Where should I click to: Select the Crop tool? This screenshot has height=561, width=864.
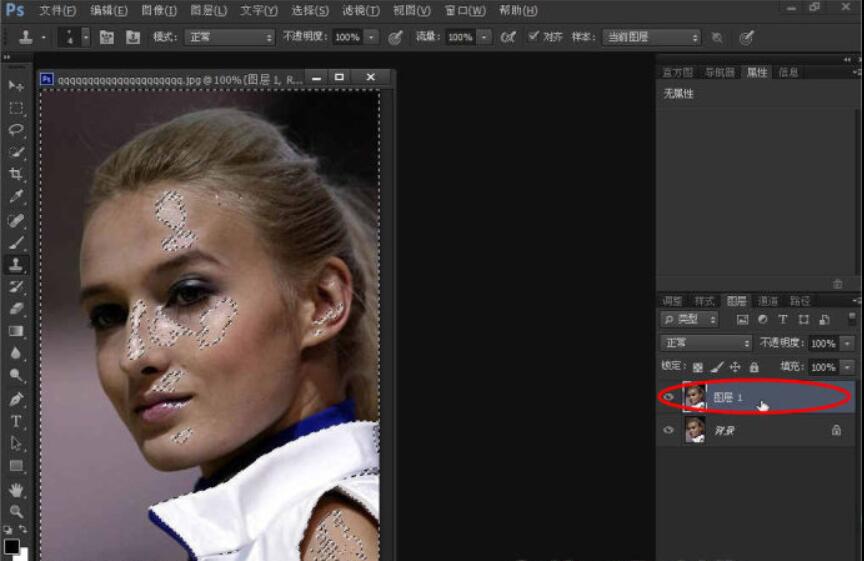(x=15, y=175)
